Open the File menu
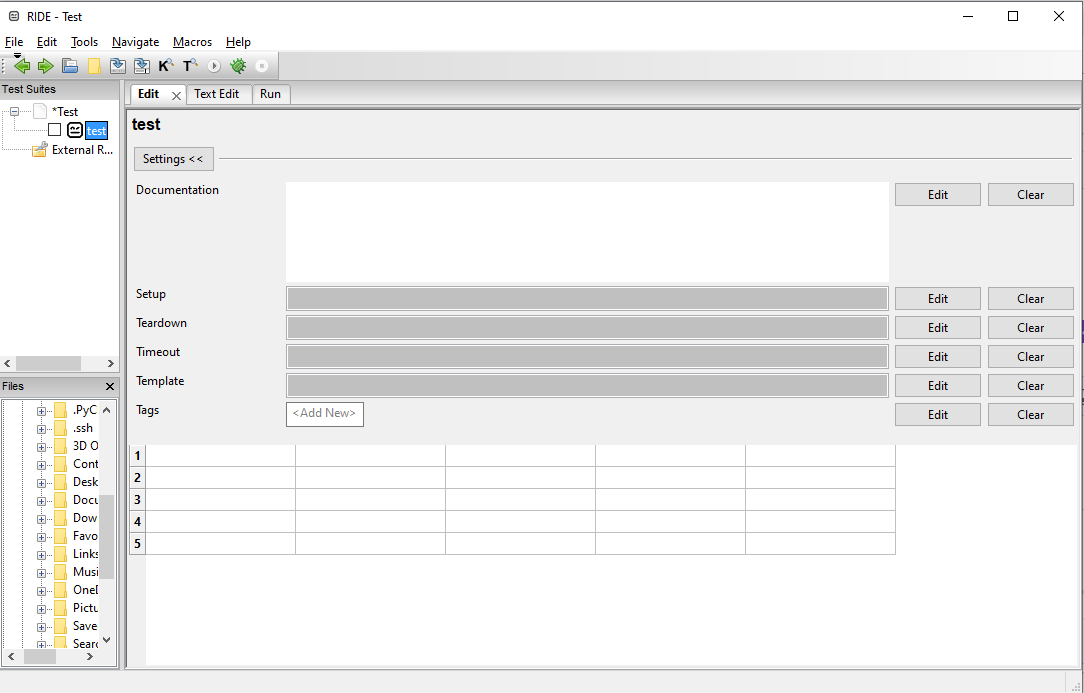The height and width of the screenshot is (693, 1084). coord(14,42)
